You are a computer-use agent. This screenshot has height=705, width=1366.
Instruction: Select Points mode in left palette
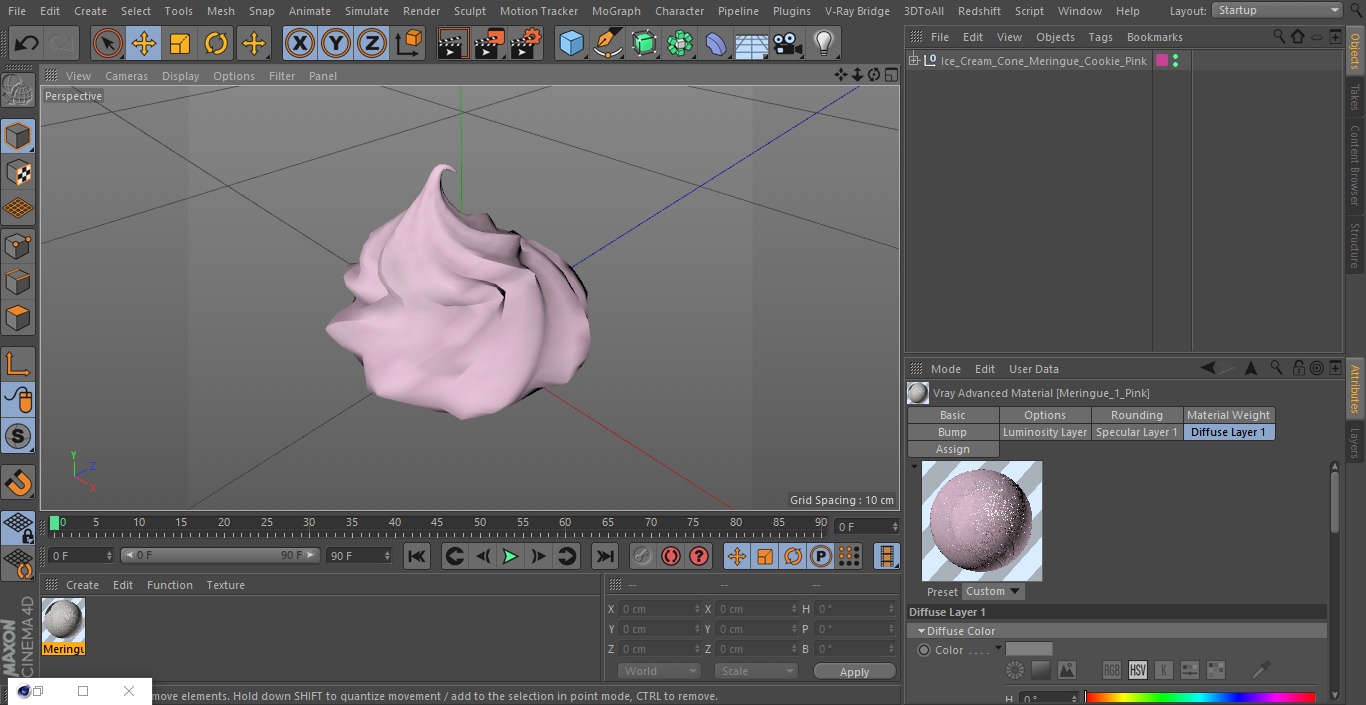pos(18,245)
